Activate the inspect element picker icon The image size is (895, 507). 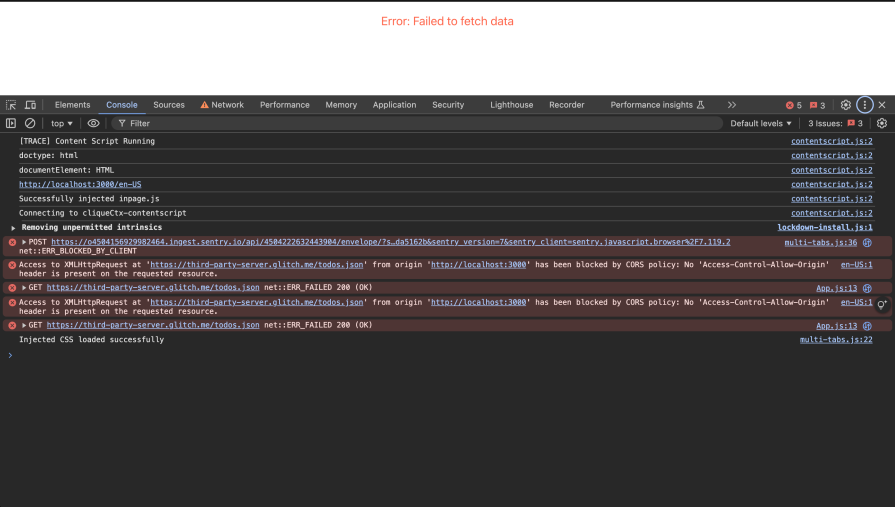pos(11,105)
